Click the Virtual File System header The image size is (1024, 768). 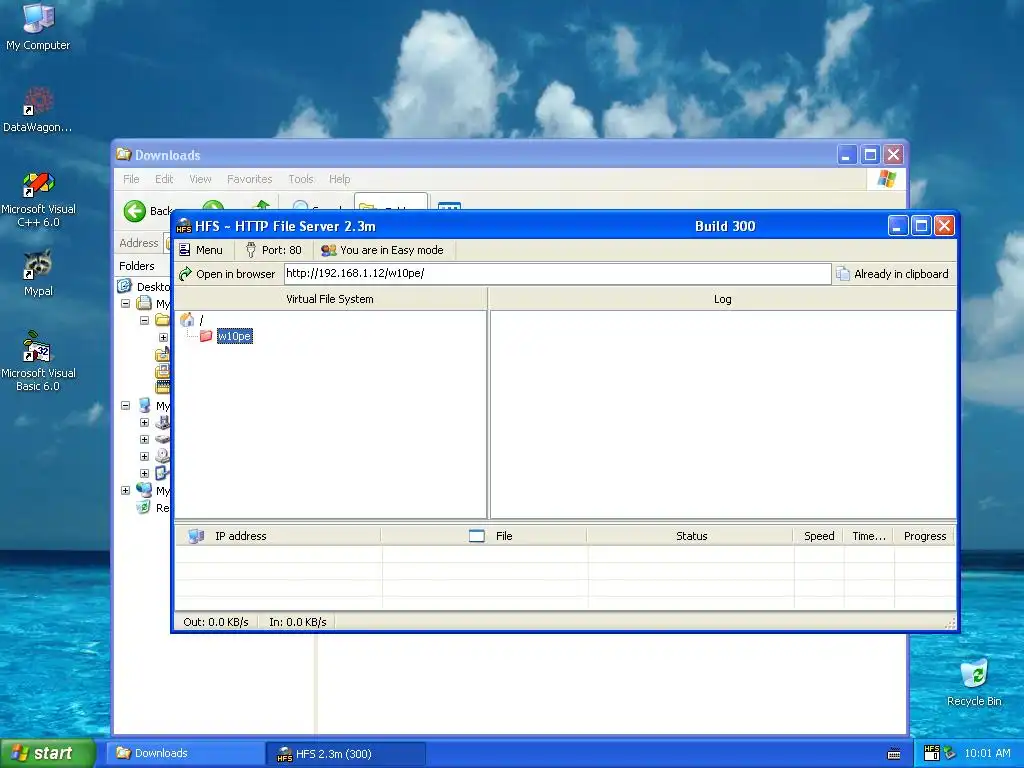click(x=330, y=299)
